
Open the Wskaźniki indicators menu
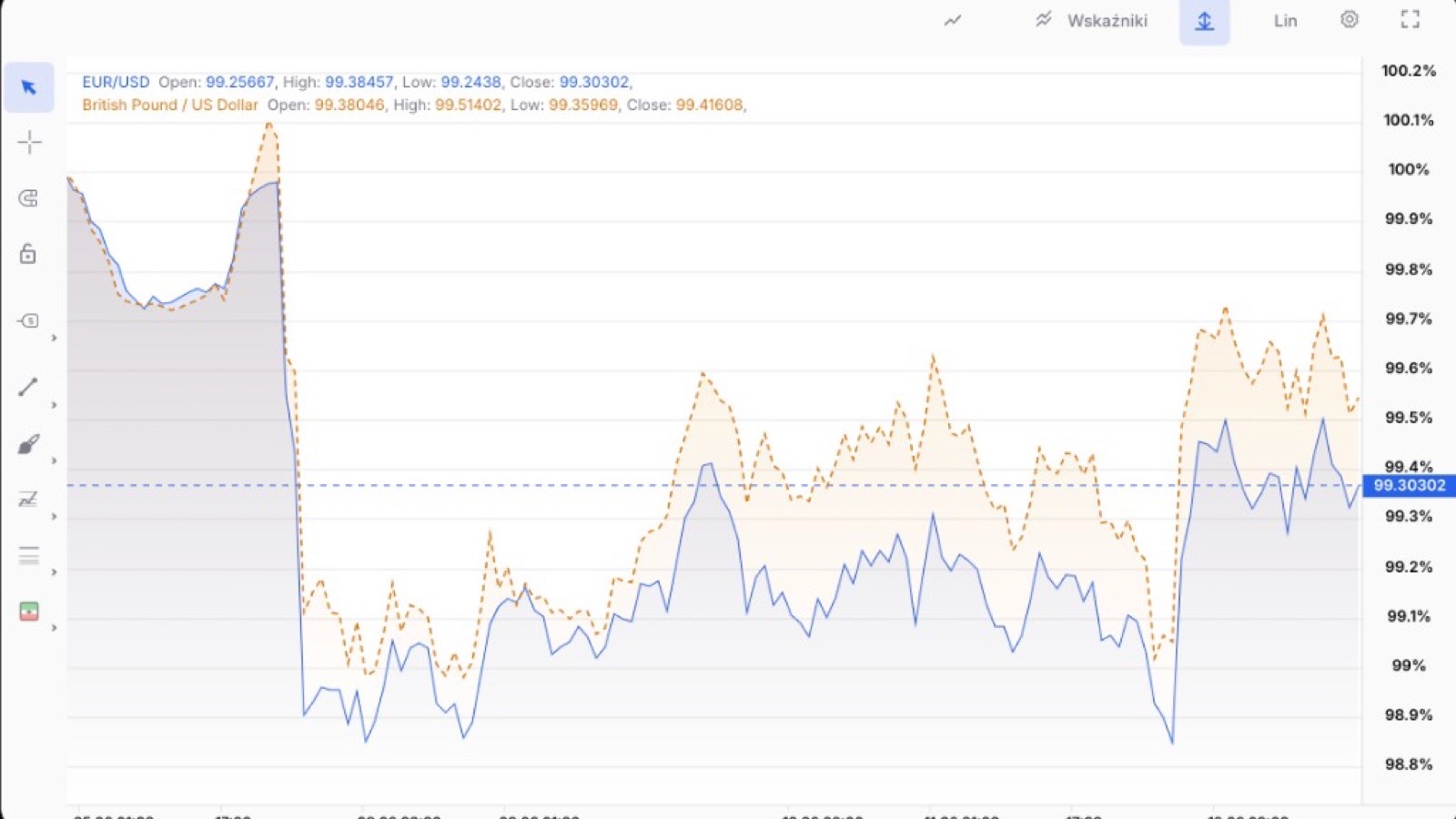point(1091,20)
